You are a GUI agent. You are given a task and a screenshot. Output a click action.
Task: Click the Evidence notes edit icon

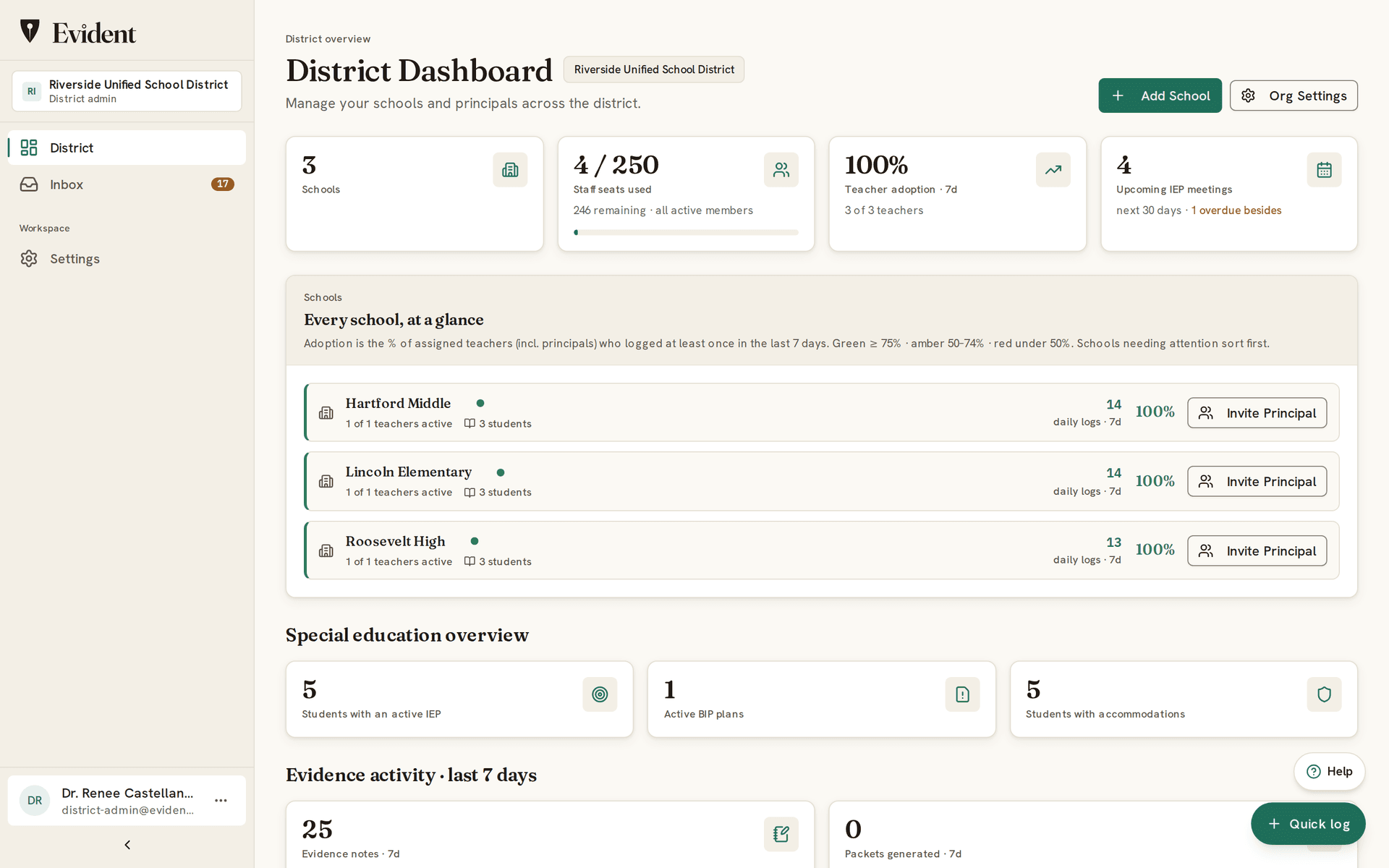point(781,834)
